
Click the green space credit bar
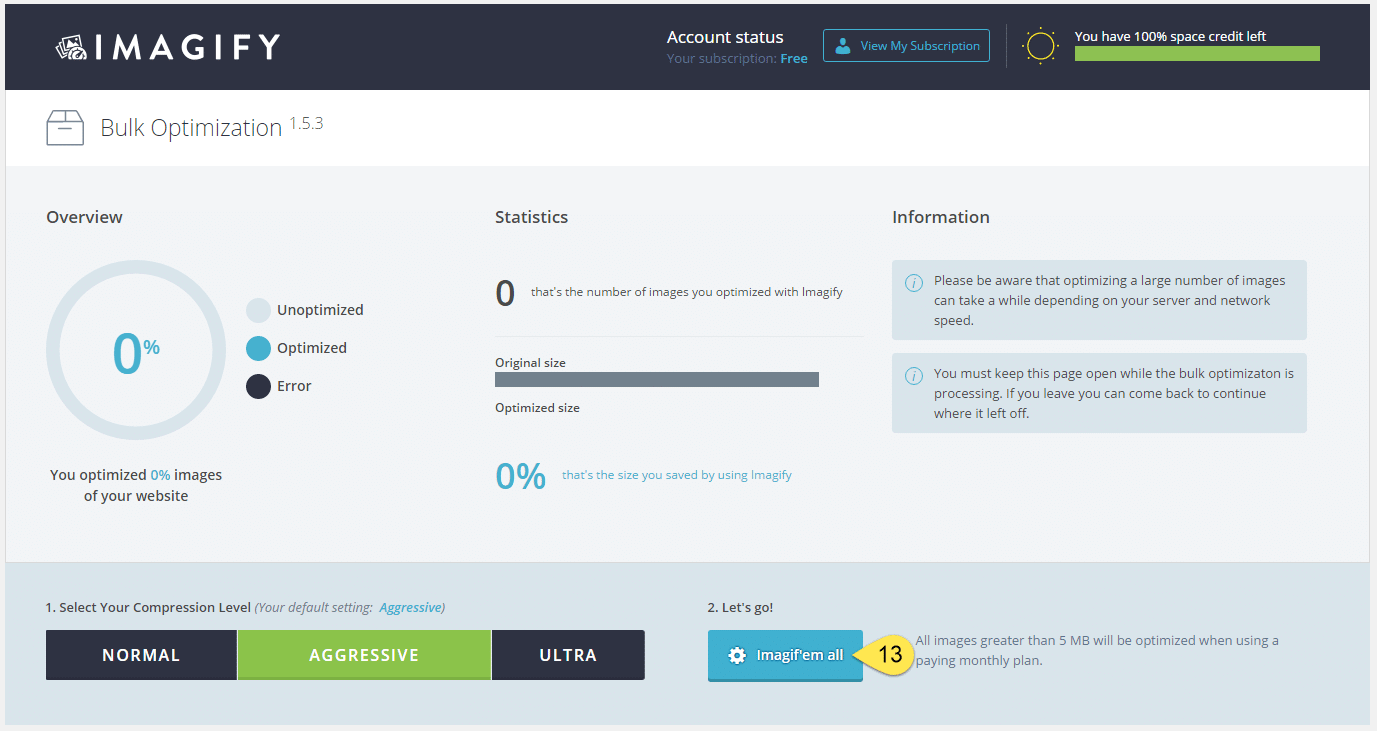tap(1197, 53)
